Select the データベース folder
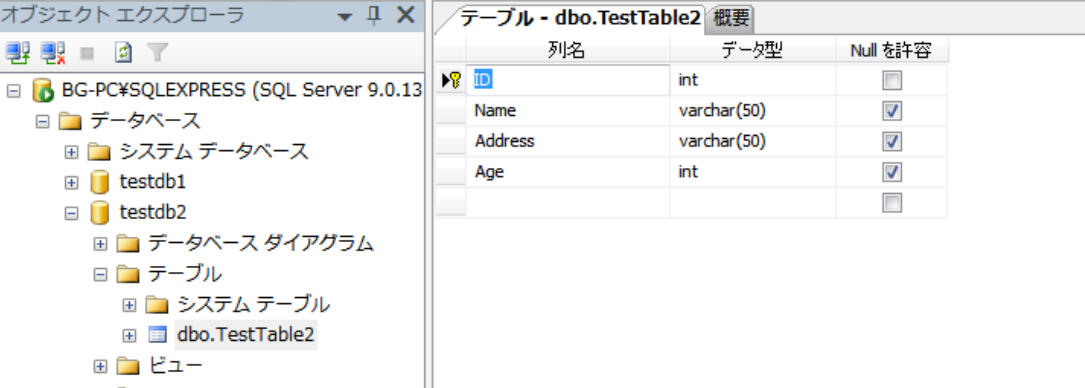Screen dimensions: 1085x388 click(145, 121)
